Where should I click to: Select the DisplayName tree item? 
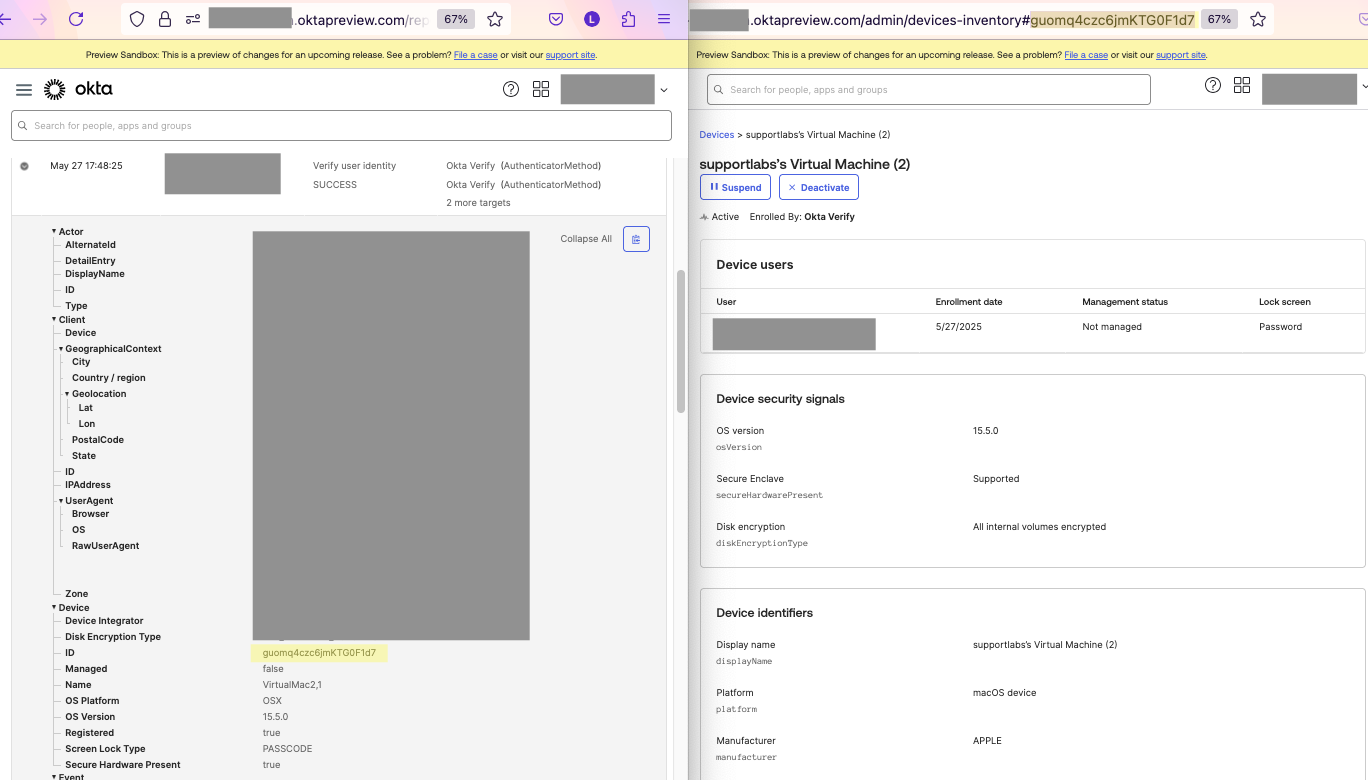pyautogui.click(x=95, y=274)
